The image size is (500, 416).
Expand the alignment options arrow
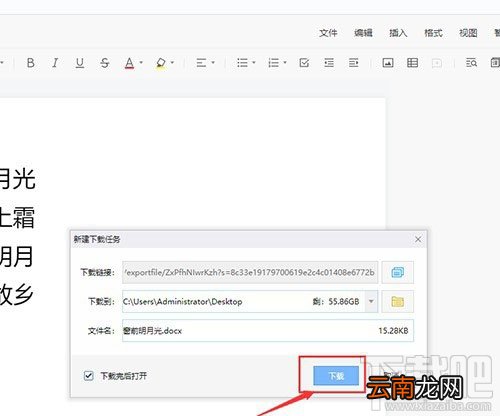(x=213, y=62)
